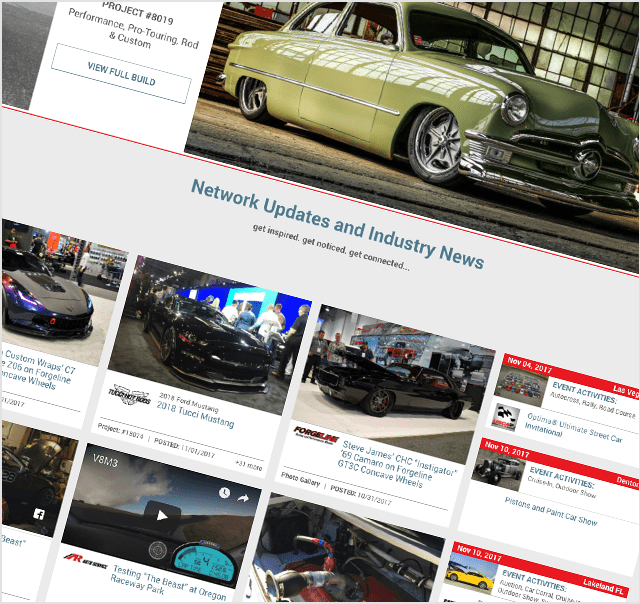Click the PROJECT #8019 text
Viewport: 640px width, 604px height.
click(138, 13)
